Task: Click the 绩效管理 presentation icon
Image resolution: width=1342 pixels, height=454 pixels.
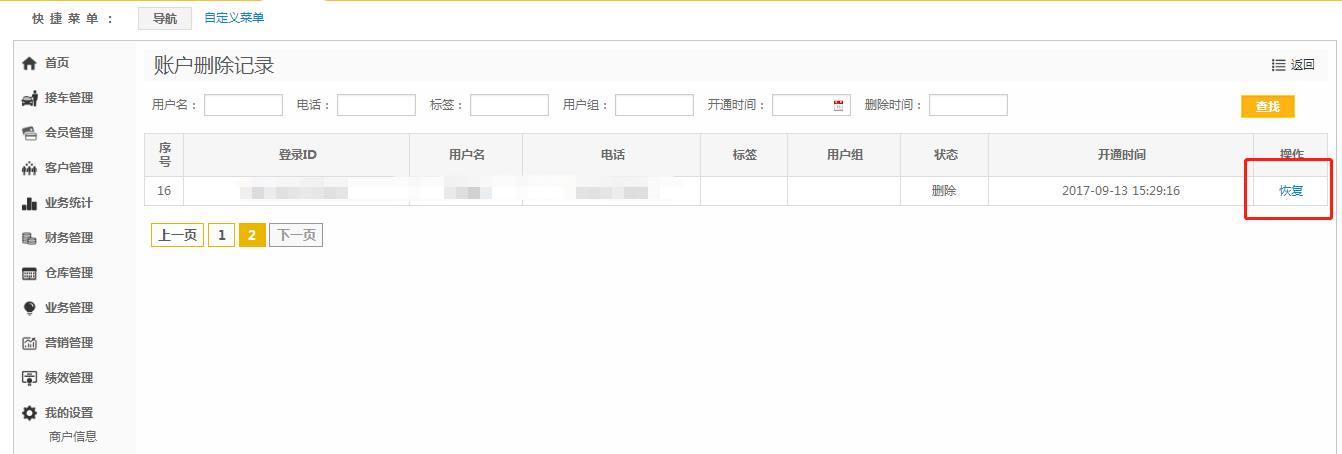Action: tap(29, 378)
